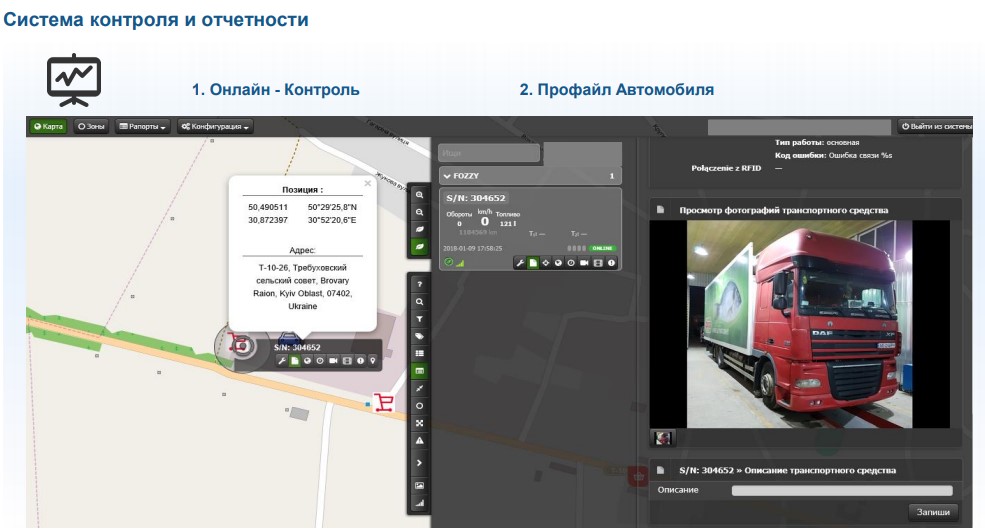This screenshot has width=985, height=530.
Task: Click the video camera icon in vehicle card
Action: pyautogui.click(x=584, y=263)
